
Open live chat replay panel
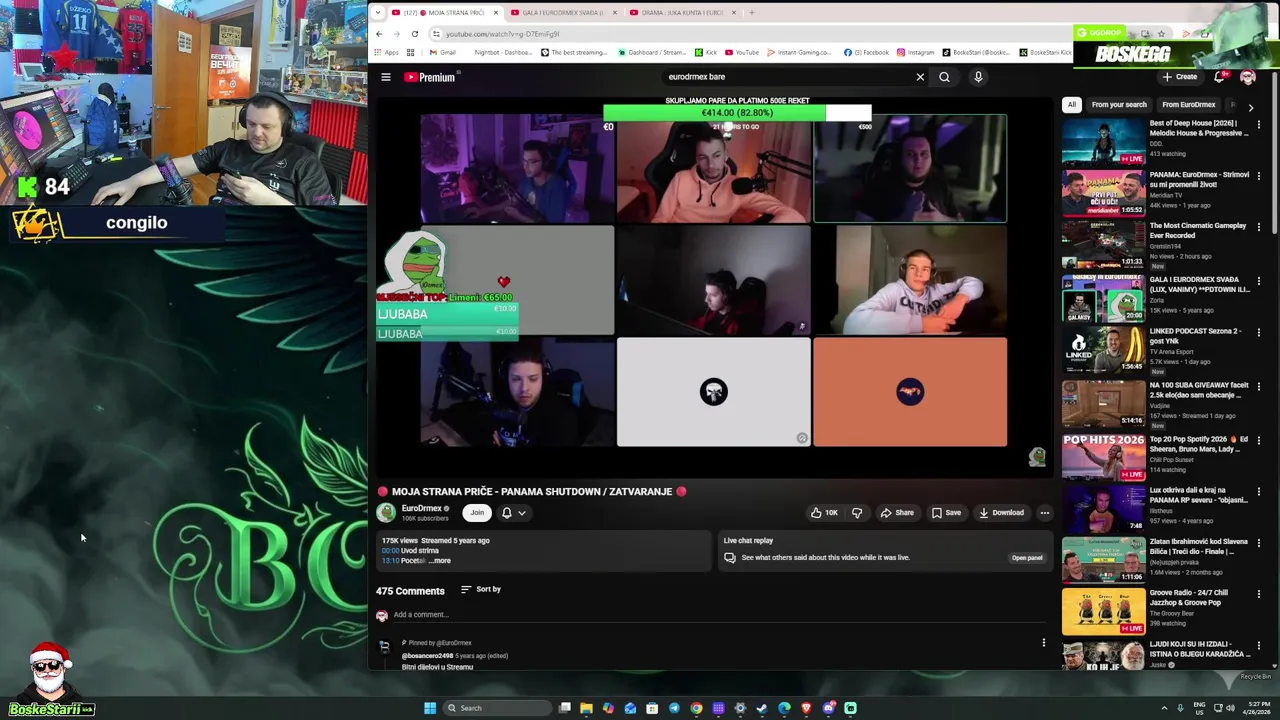(x=1027, y=558)
